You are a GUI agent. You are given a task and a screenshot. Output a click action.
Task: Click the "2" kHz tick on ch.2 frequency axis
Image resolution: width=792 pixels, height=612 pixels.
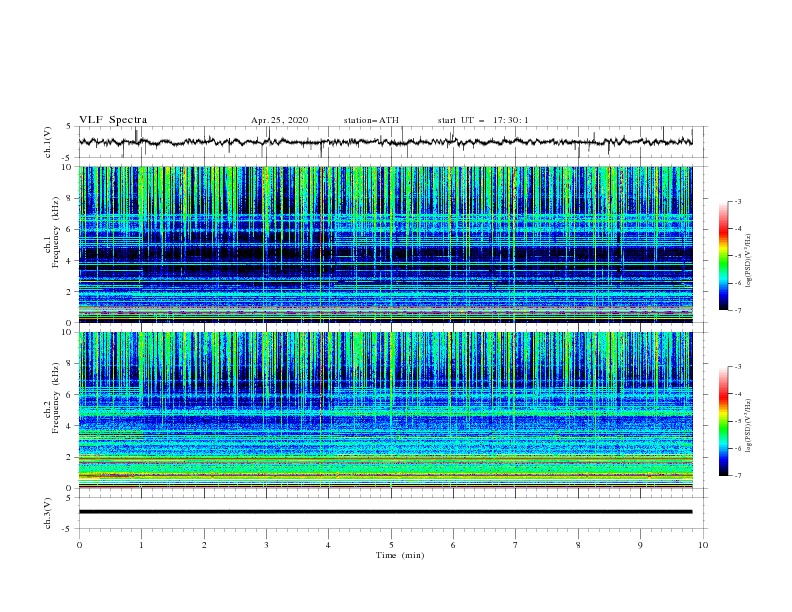[69, 457]
